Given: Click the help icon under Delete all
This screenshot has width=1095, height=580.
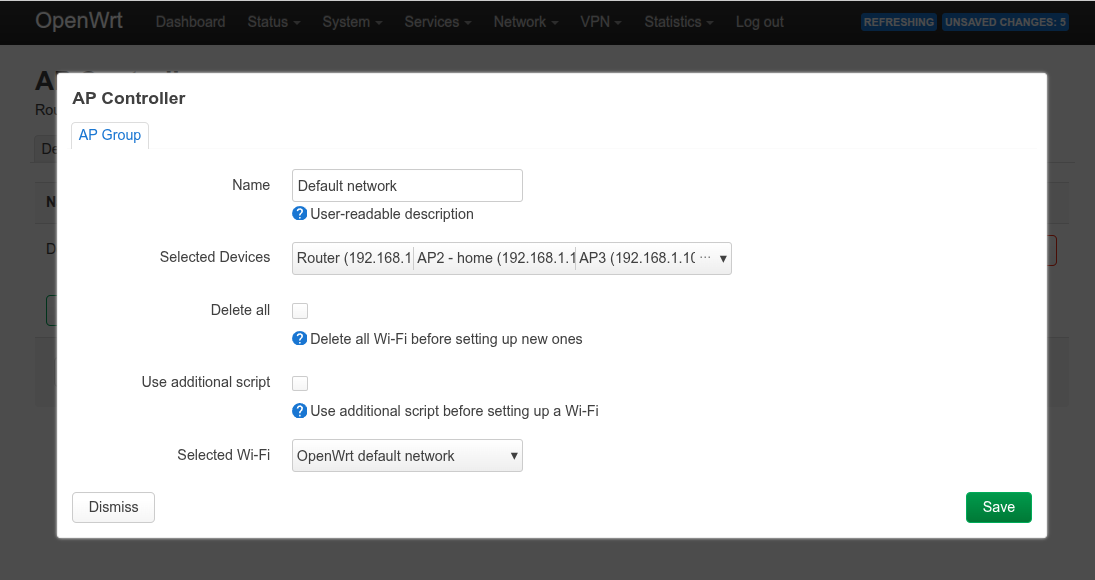Looking at the screenshot, I should pyautogui.click(x=299, y=339).
